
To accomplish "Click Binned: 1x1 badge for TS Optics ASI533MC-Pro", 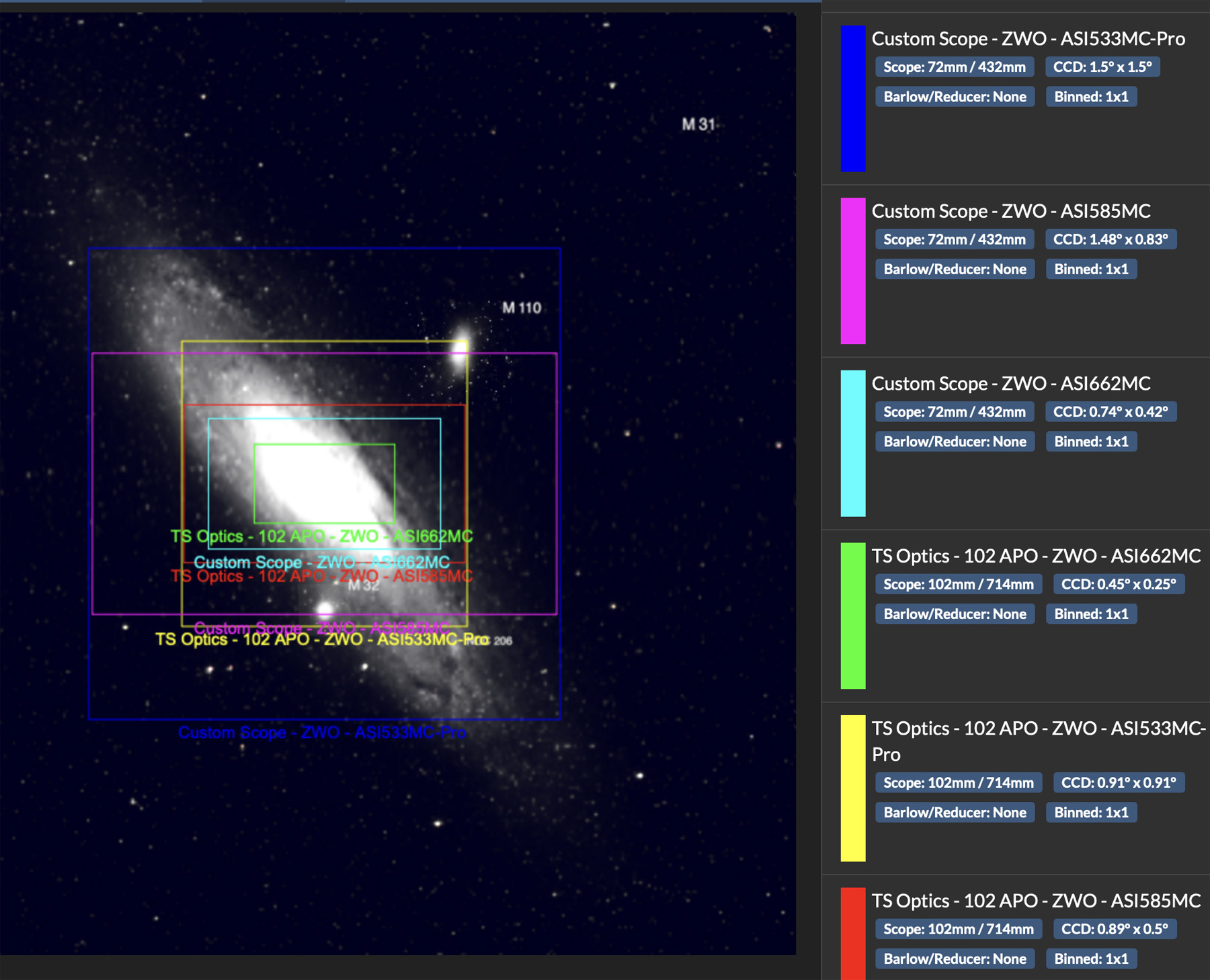I will 1091,813.
